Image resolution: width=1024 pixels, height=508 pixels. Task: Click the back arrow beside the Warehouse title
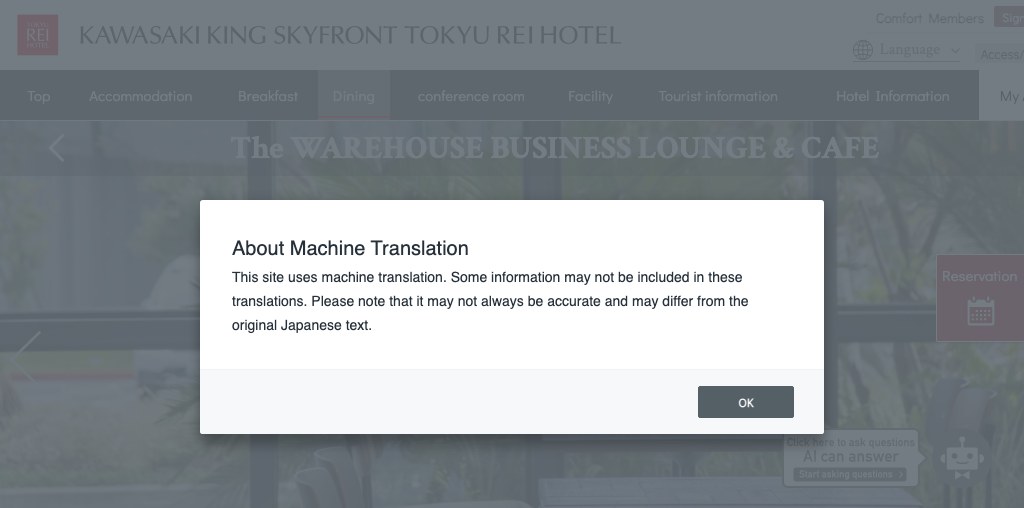57,148
